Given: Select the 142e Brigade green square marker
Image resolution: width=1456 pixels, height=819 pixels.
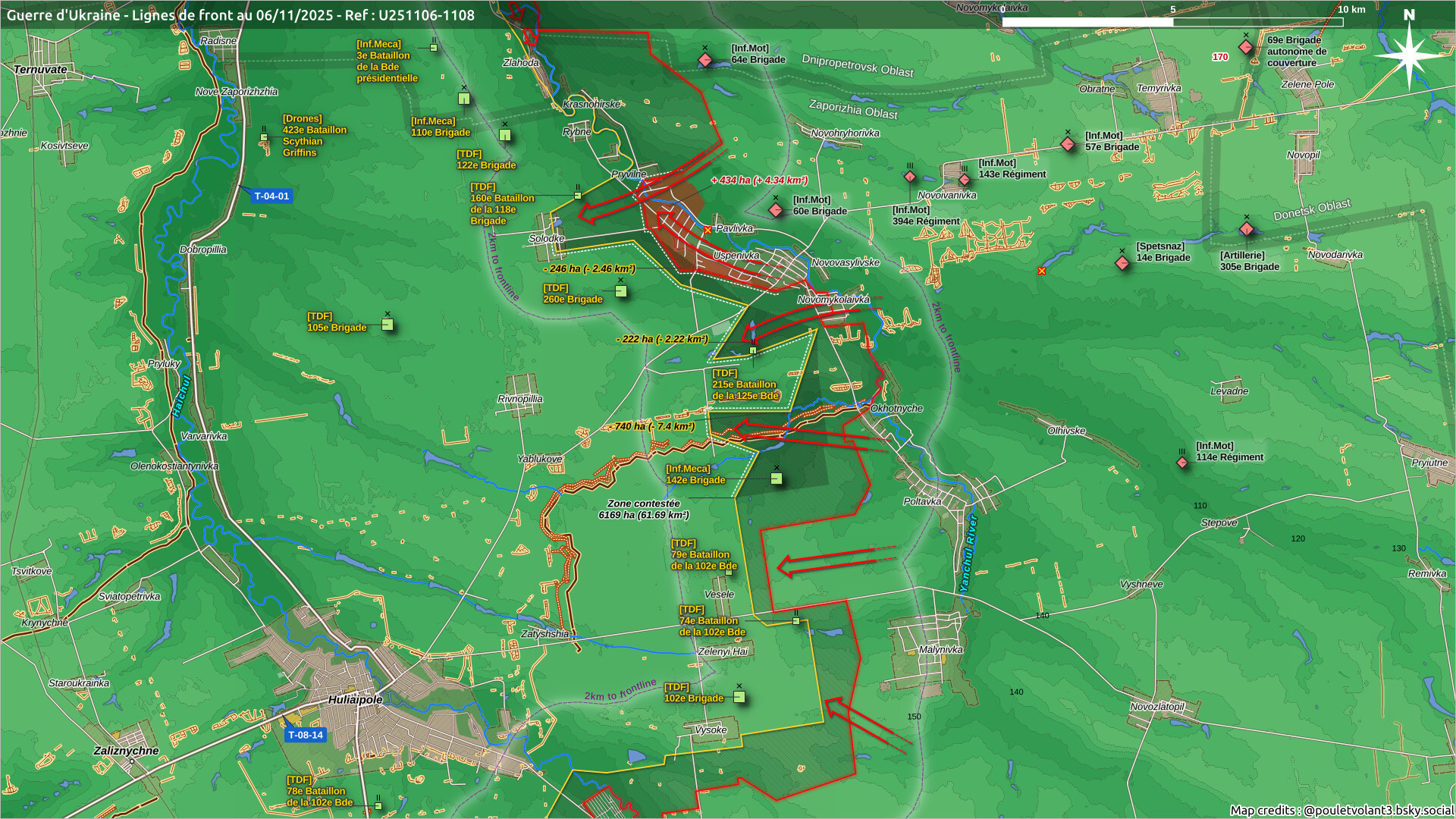Looking at the screenshot, I should pos(777,479).
